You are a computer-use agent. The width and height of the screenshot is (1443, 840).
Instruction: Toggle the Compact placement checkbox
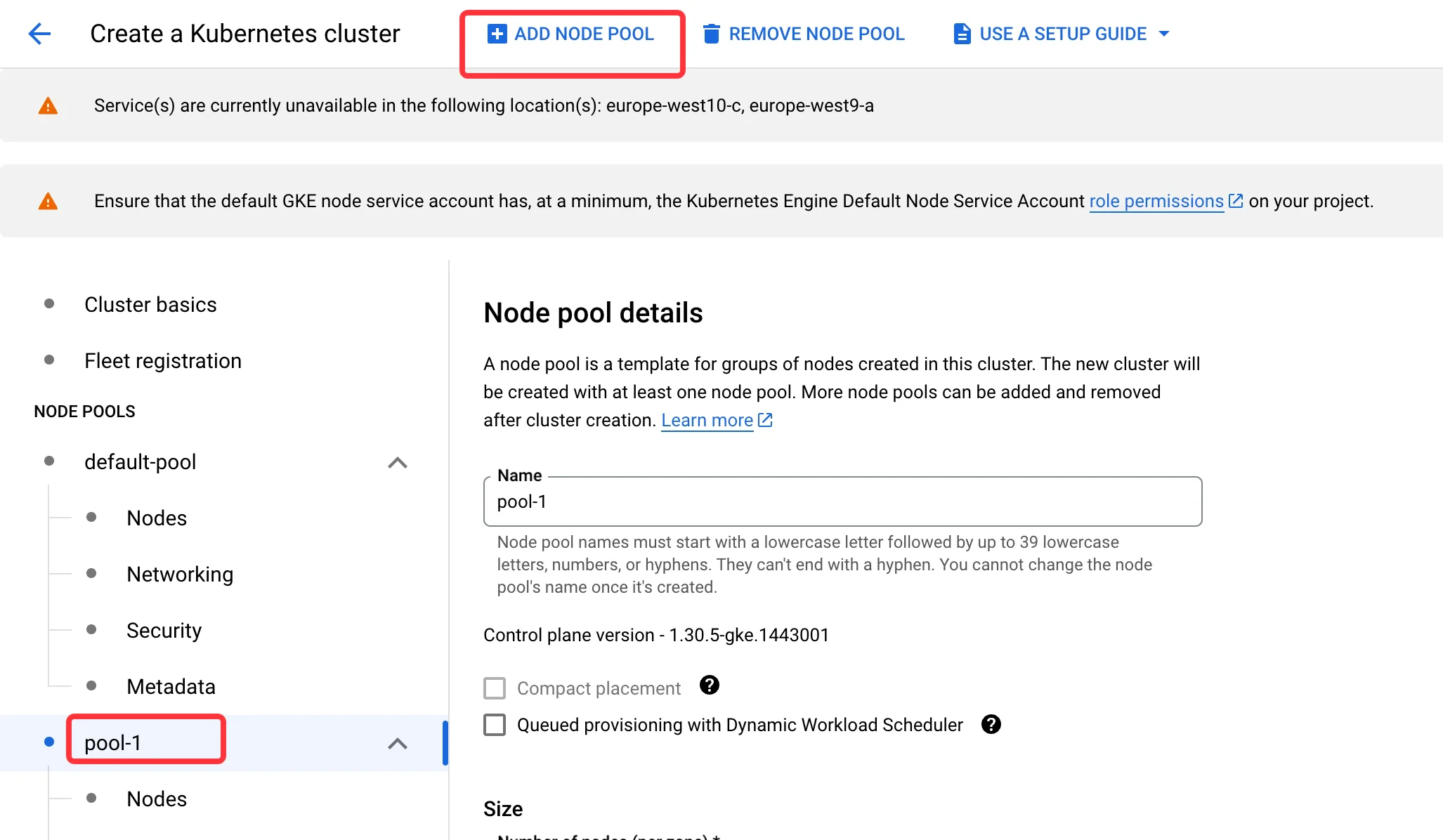495,688
